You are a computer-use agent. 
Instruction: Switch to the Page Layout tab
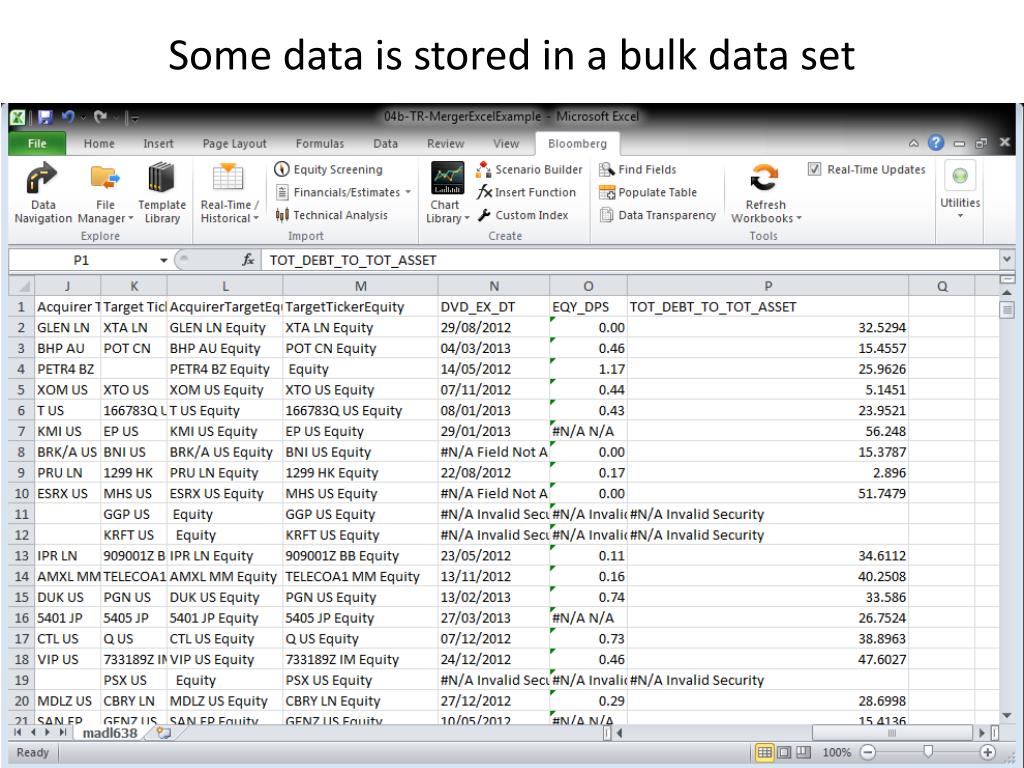[x=234, y=144]
